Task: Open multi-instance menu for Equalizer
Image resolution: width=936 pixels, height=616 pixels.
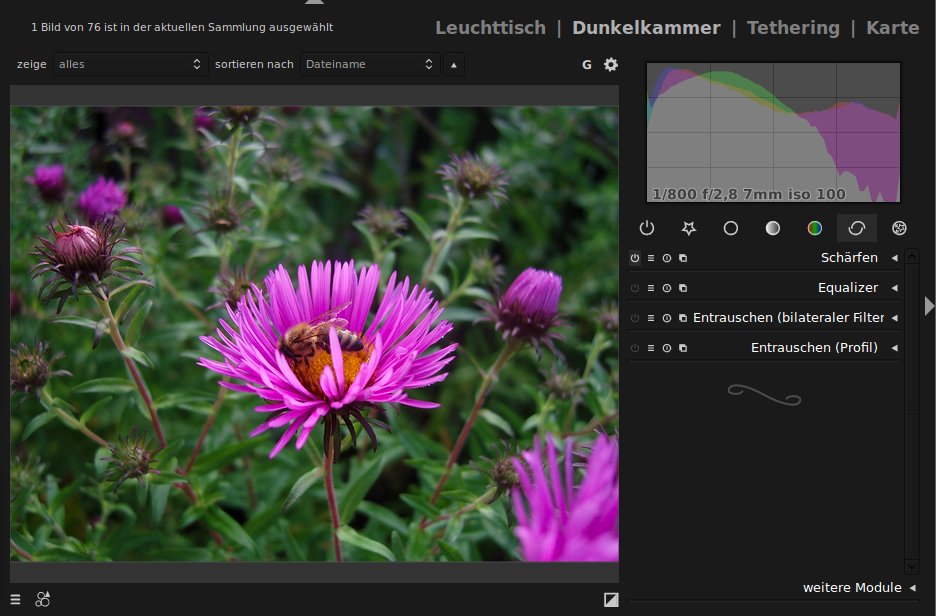Action: [x=683, y=288]
